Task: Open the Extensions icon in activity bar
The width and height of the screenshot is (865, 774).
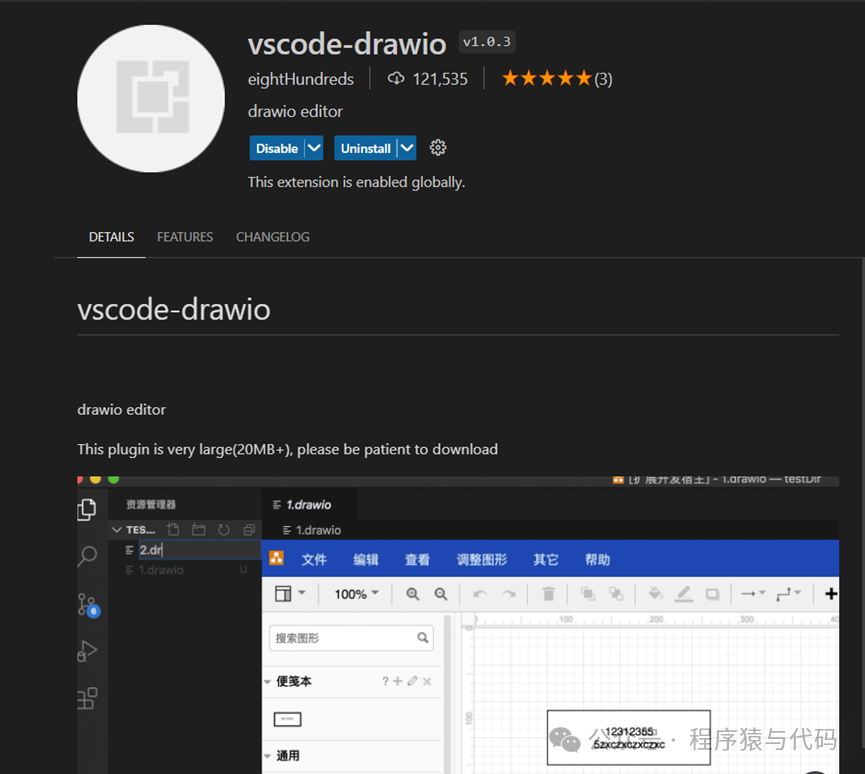Action: 87,698
